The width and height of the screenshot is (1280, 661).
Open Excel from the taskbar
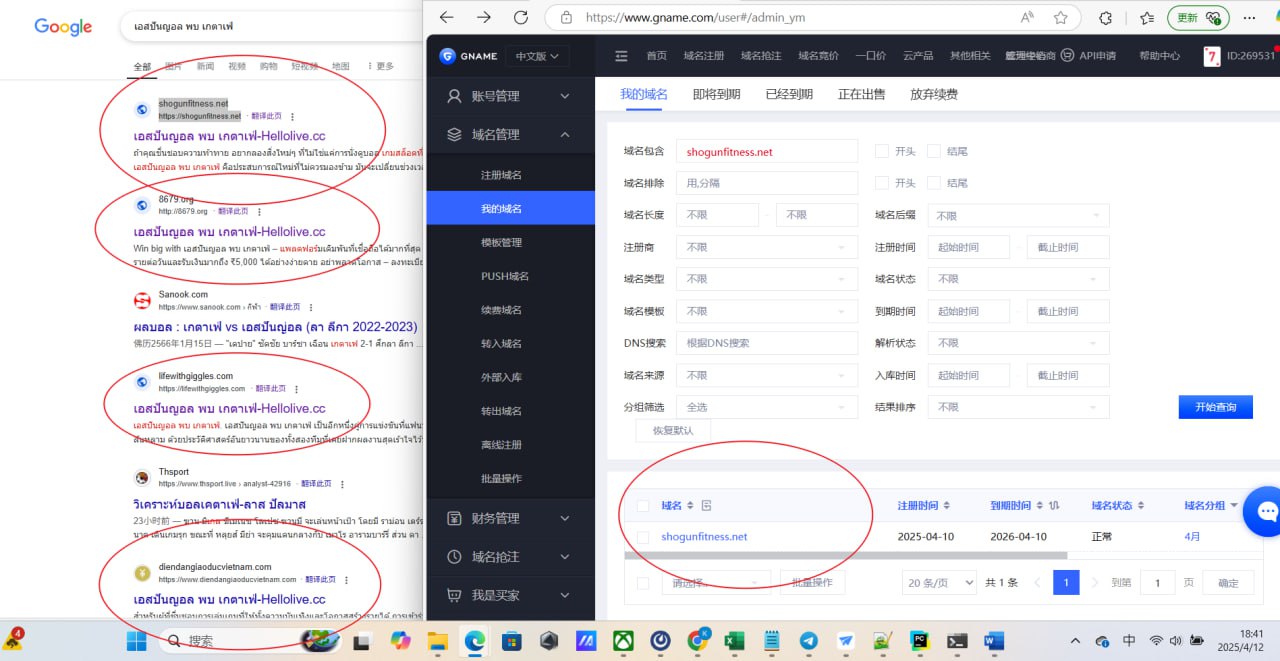(x=734, y=641)
